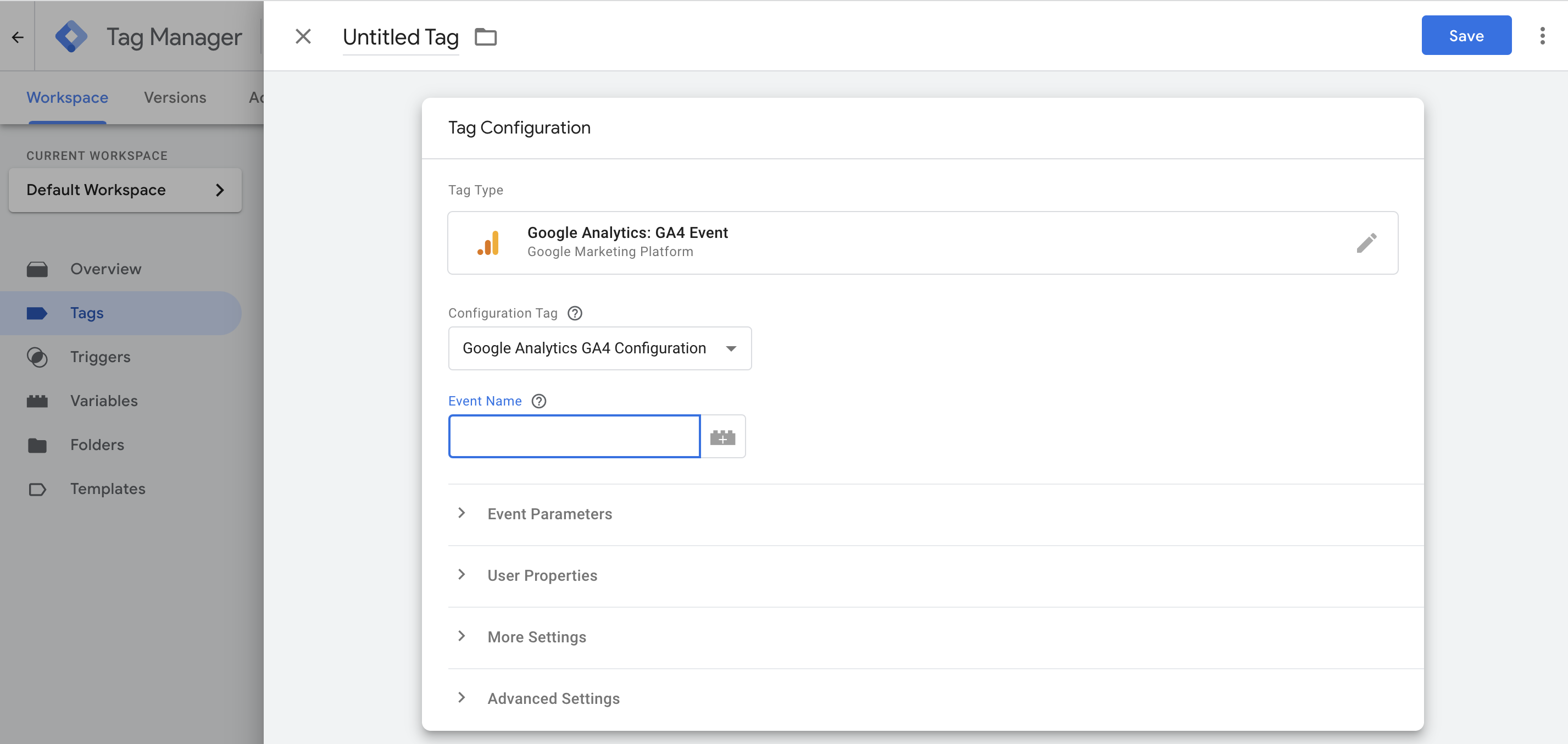Click the Google Analytics GA4 Event icon
The image size is (1568, 744).
click(x=487, y=242)
